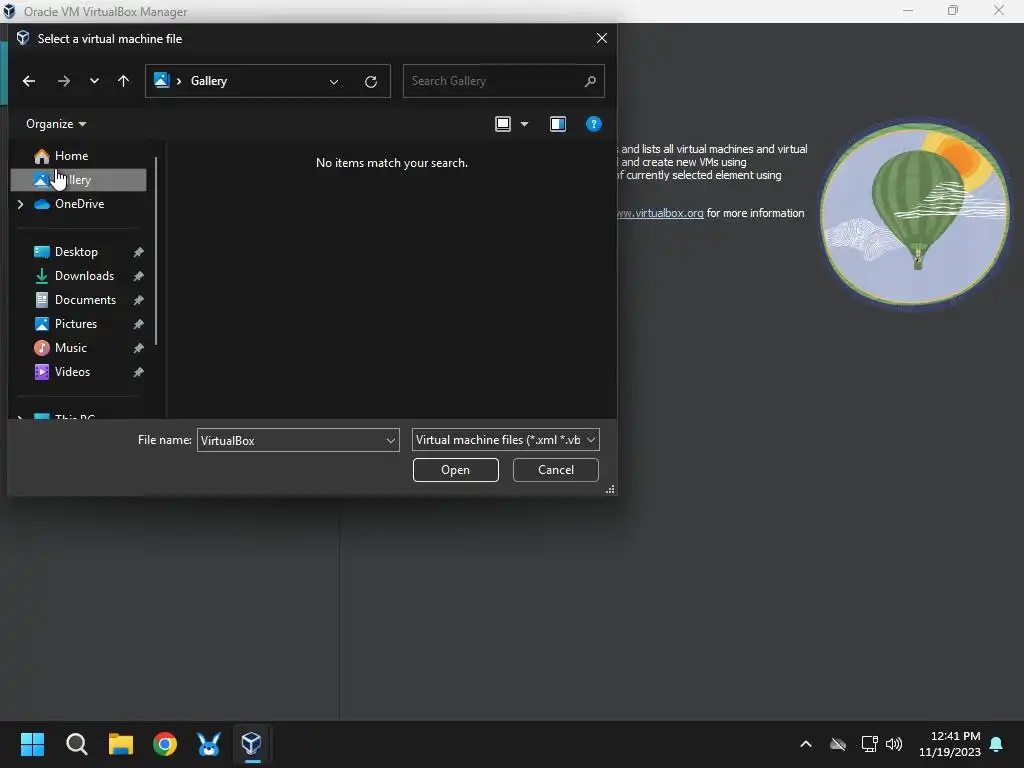Open Virtual machine files type dropdown
Image resolution: width=1024 pixels, height=768 pixels.
tap(505, 440)
